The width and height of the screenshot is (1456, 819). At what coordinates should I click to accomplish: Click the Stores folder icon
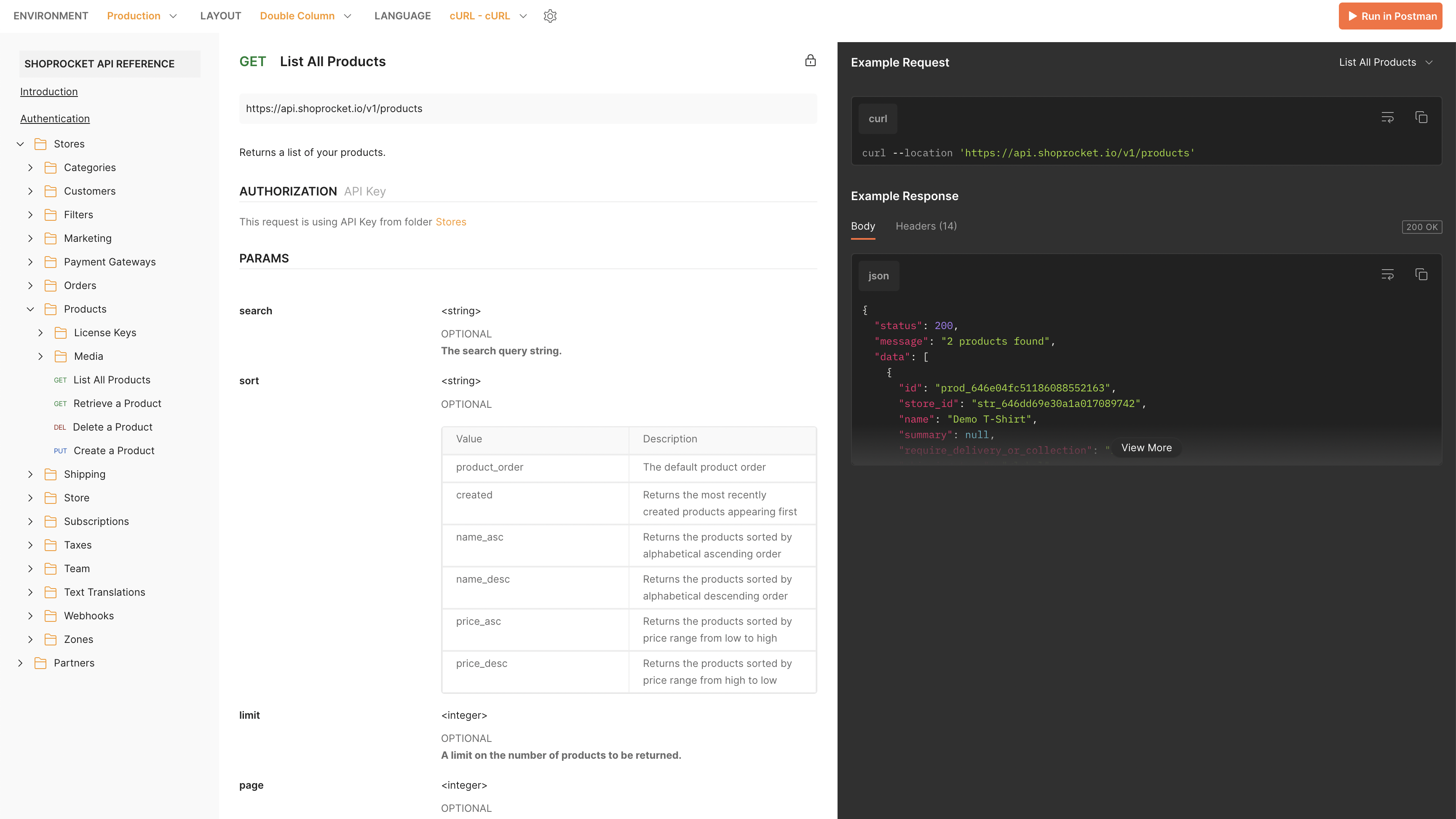tap(41, 144)
